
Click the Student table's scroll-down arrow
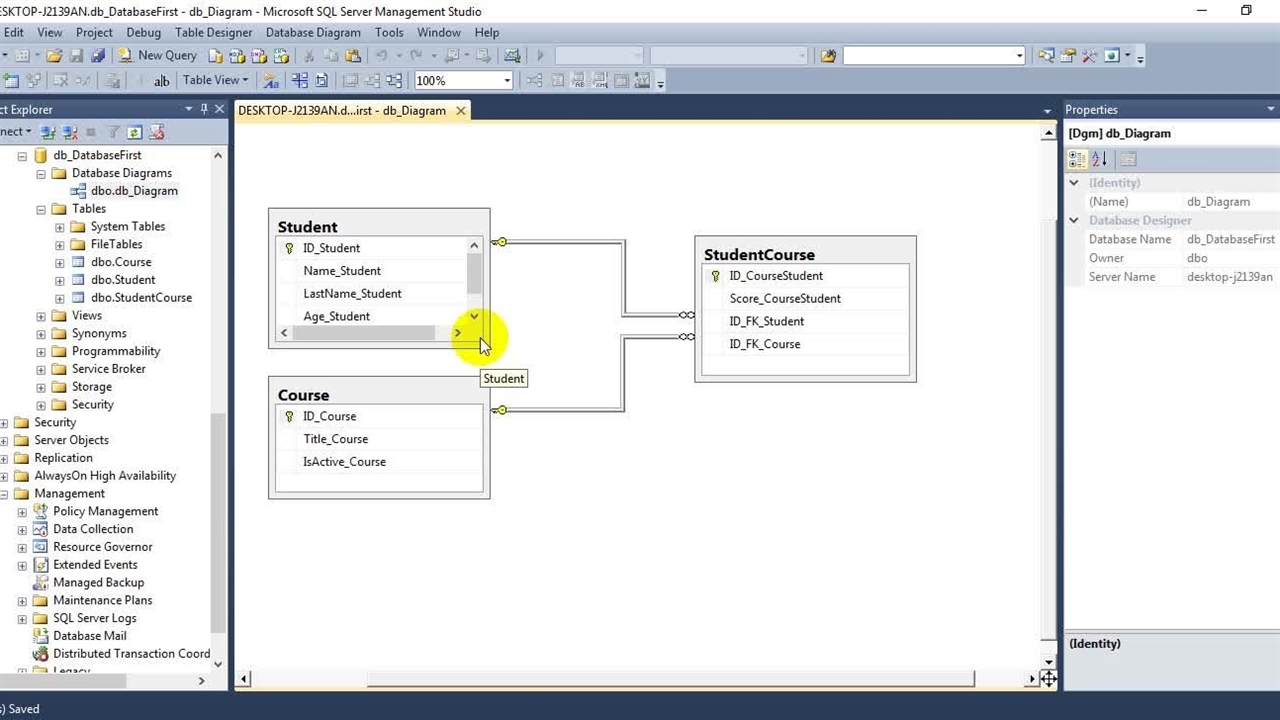pyautogui.click(x=474, y=316)
